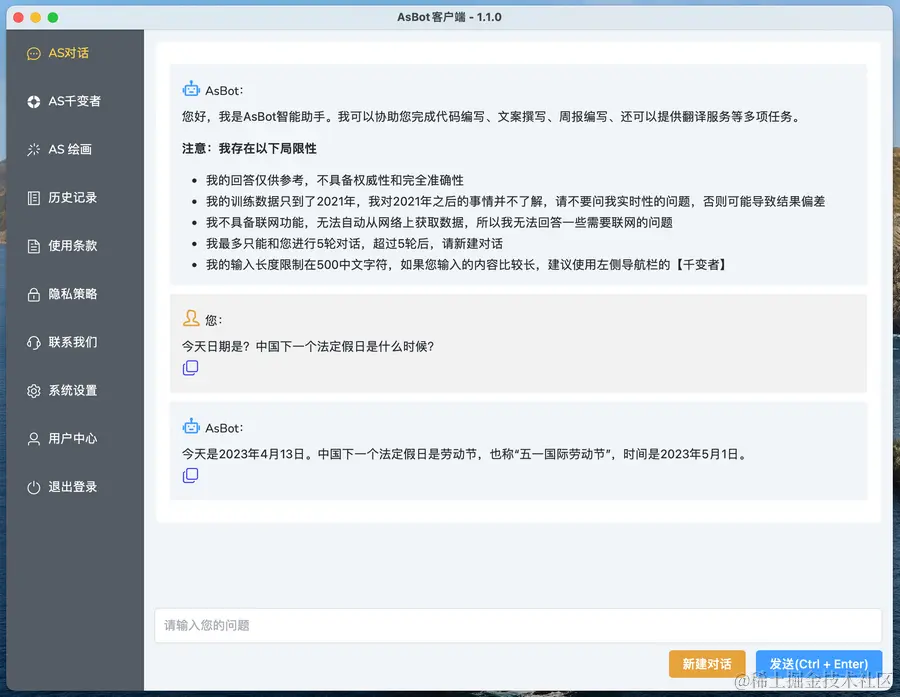The height and width of the screenshot is (697, 900).
Task: Click the bullet about 训练数据只到了2021年
Action: tap(515, 202)
